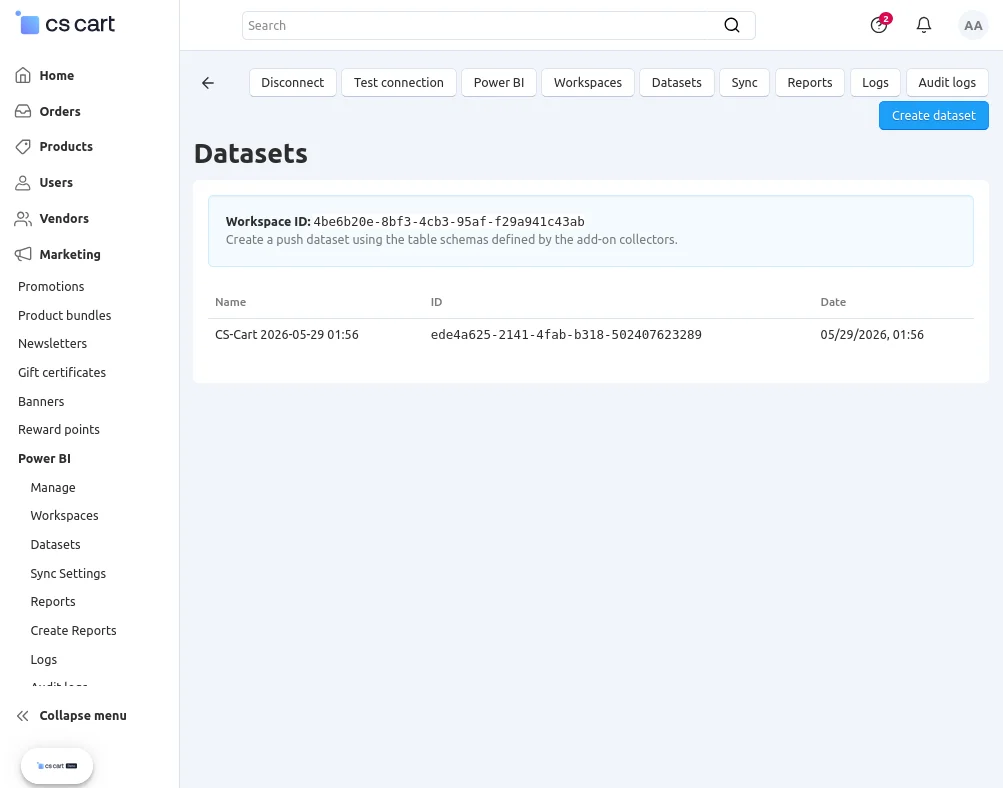Click the Test connection button
The image size is (1003, 788).
399,83
